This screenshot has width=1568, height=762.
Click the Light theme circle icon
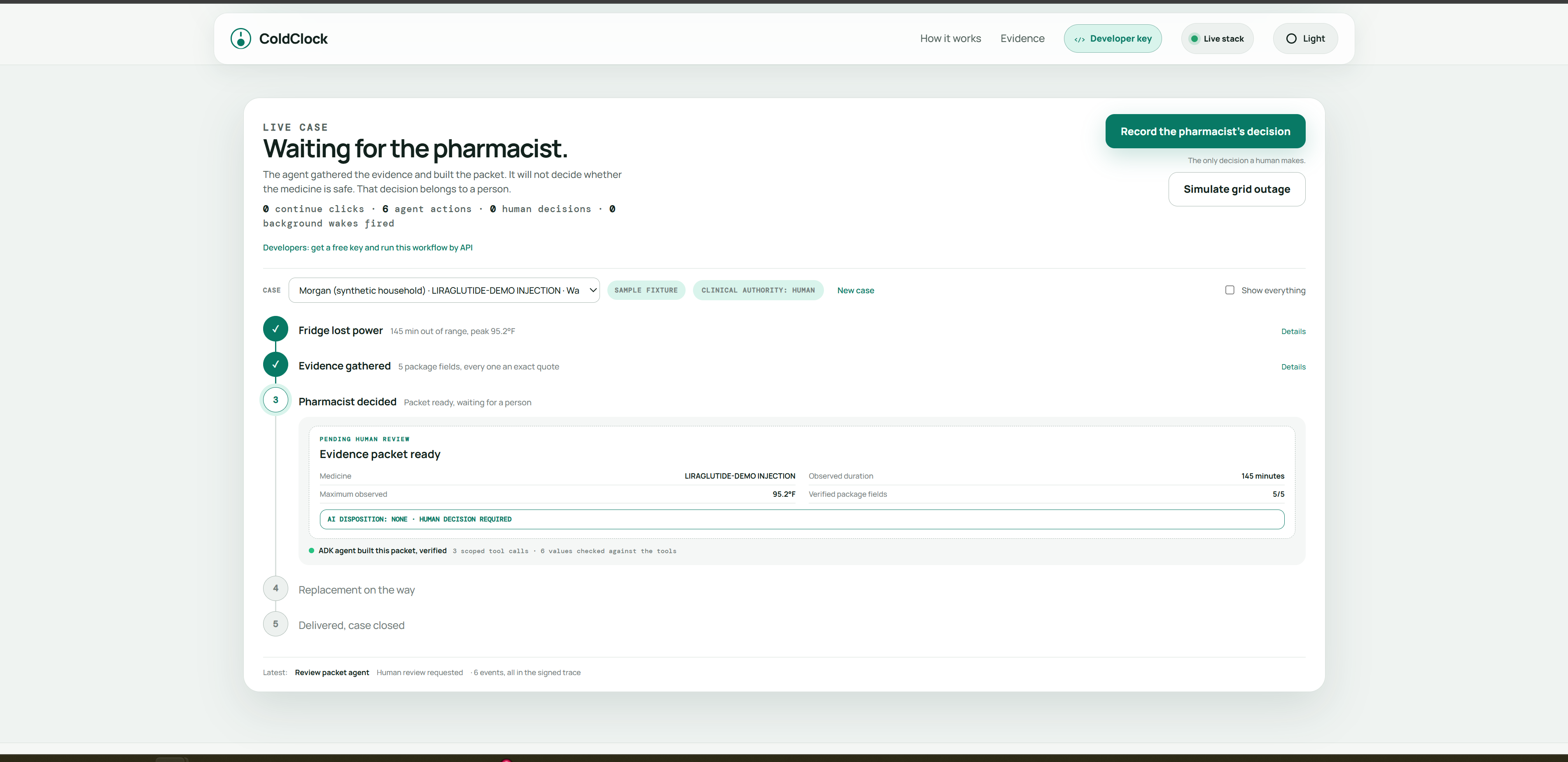coord(1291,38)
